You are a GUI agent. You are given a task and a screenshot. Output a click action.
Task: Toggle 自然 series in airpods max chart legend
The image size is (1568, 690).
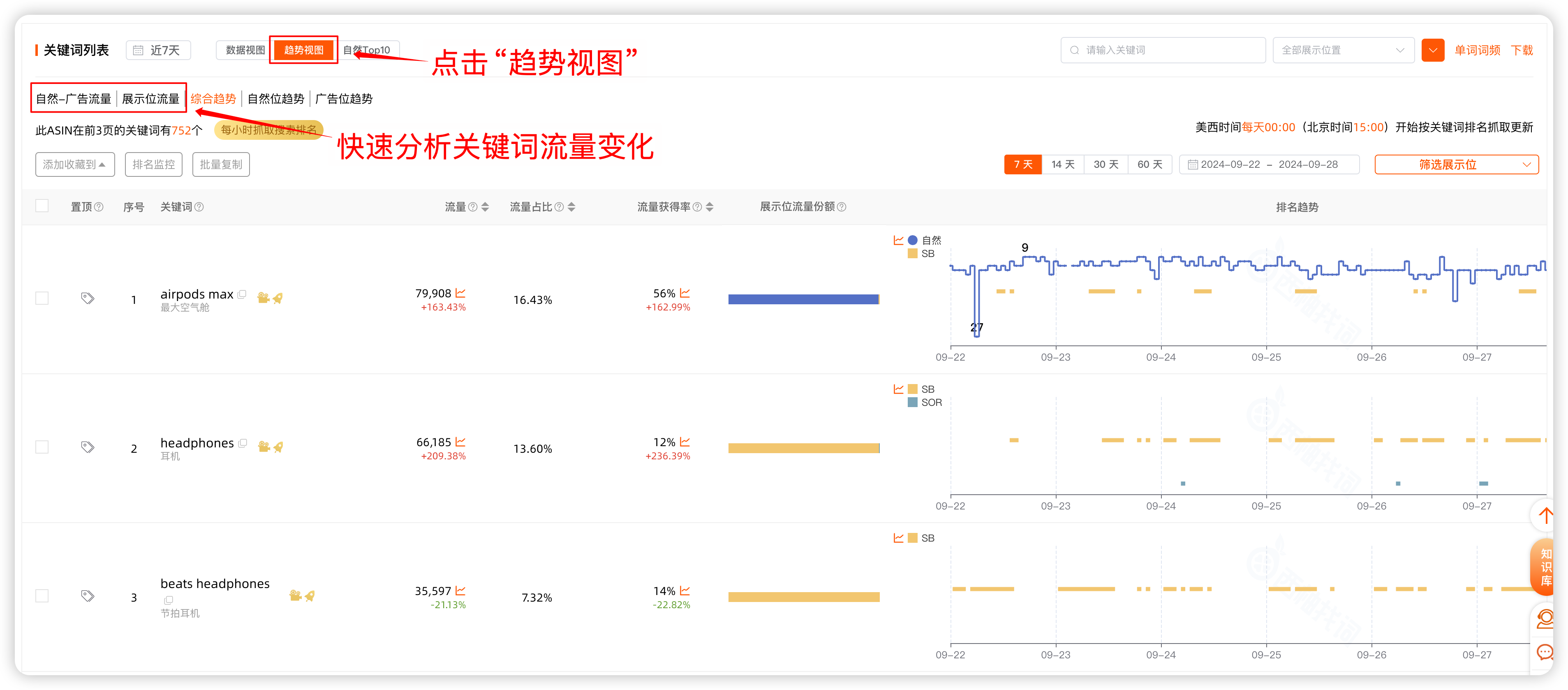tap(925, 240)
